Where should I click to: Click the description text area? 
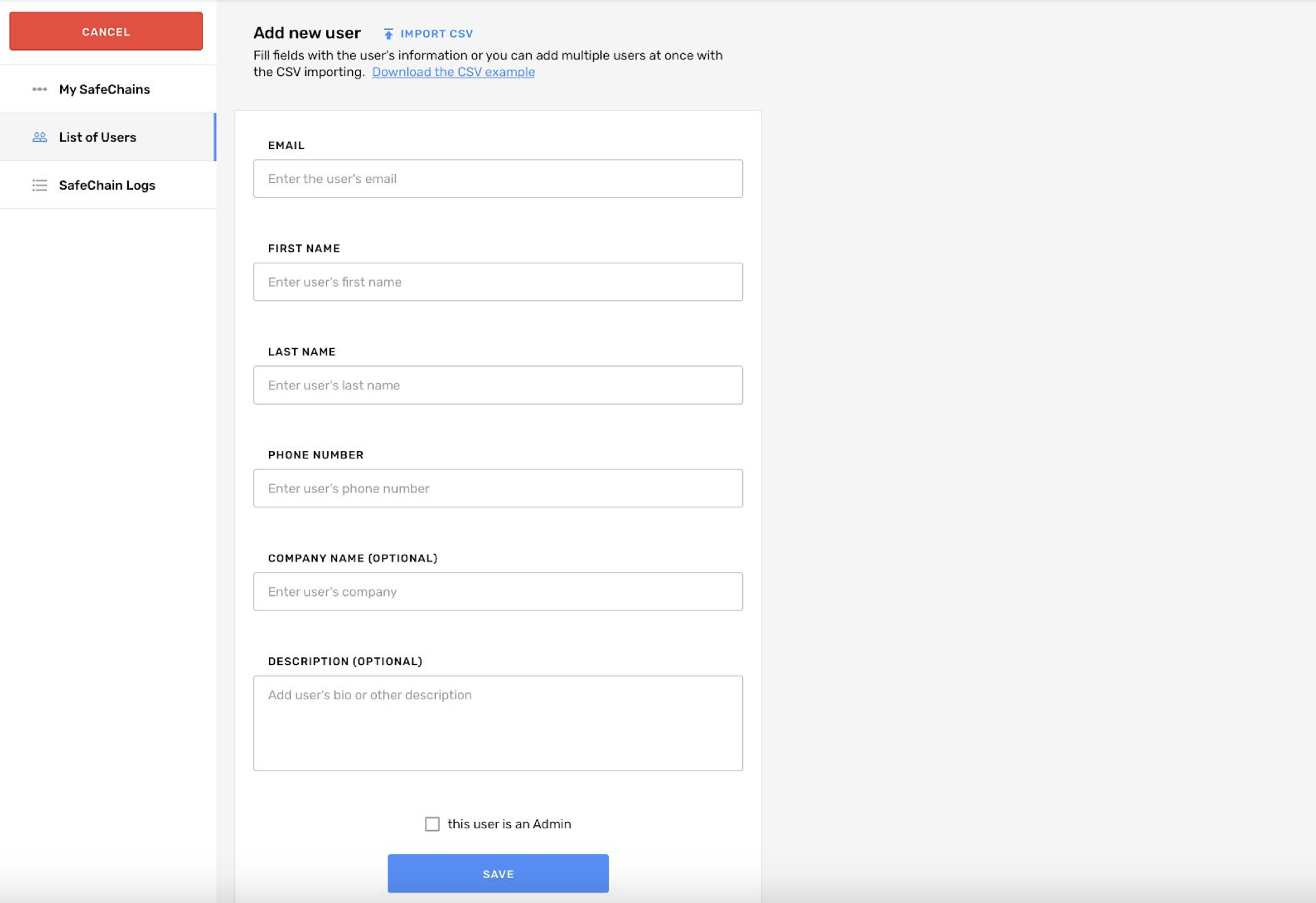(x=498, y=722)
